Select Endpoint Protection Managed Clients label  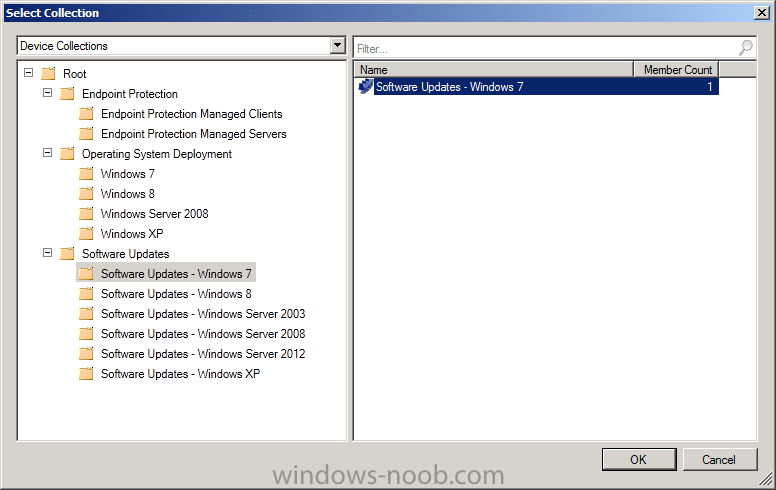(192, 114)
